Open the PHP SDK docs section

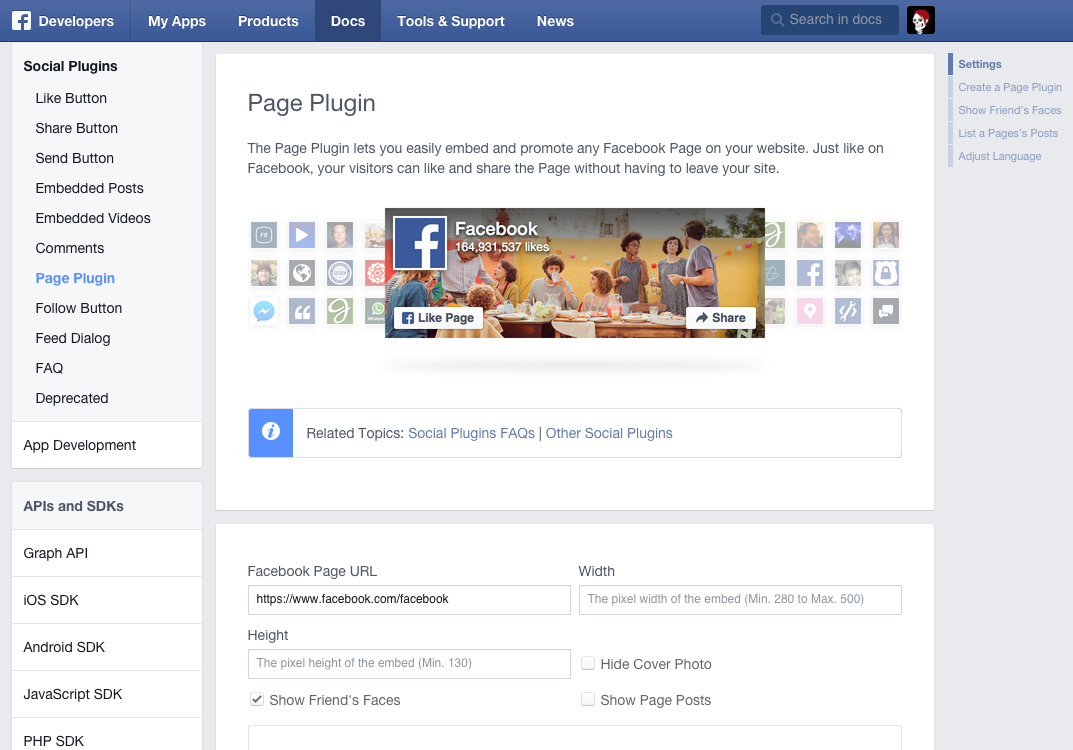107,735
